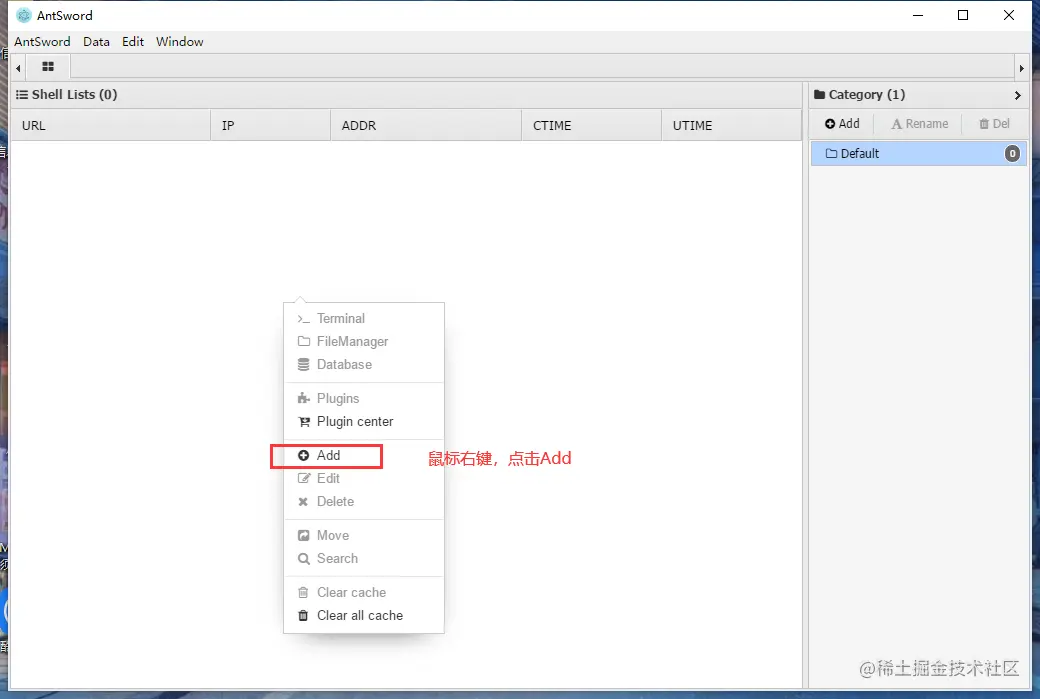Click the Rename category button
This screenshot has height=699, width=1040.
pos(919,124)
